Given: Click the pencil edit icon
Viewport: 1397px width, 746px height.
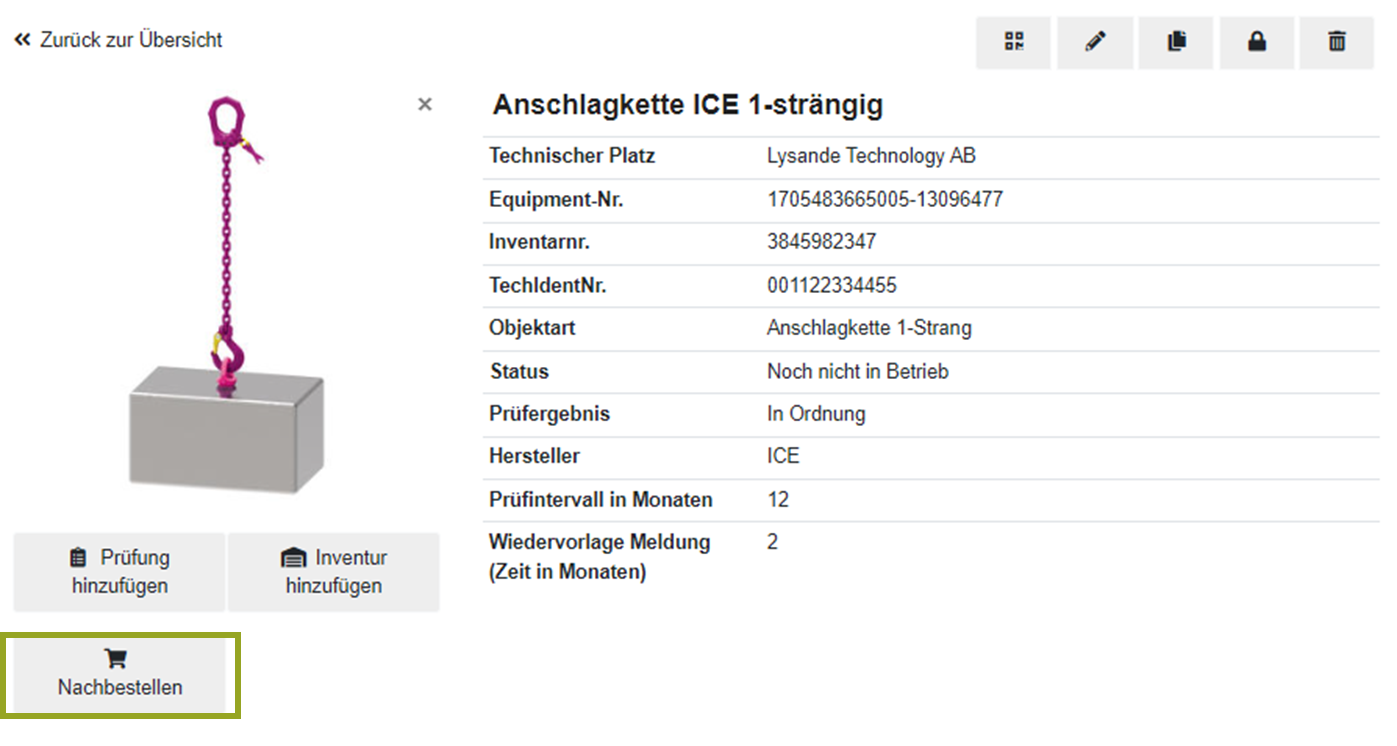Looking at the screenshot, I should [x=1095, y=42].
